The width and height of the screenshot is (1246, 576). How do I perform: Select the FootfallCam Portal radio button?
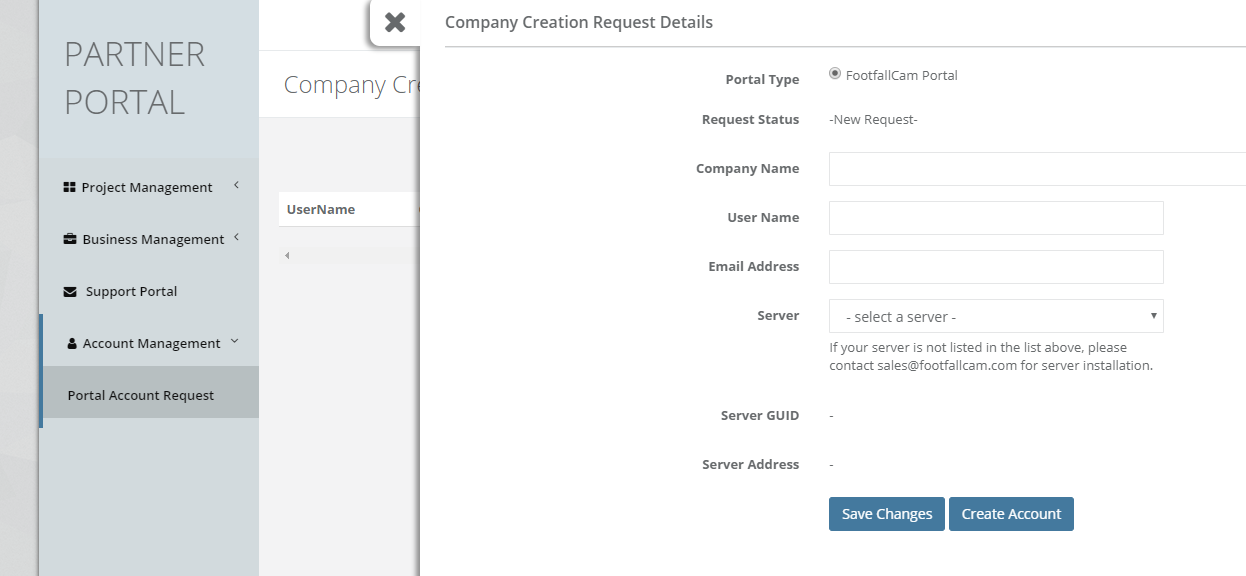[835, 74]
